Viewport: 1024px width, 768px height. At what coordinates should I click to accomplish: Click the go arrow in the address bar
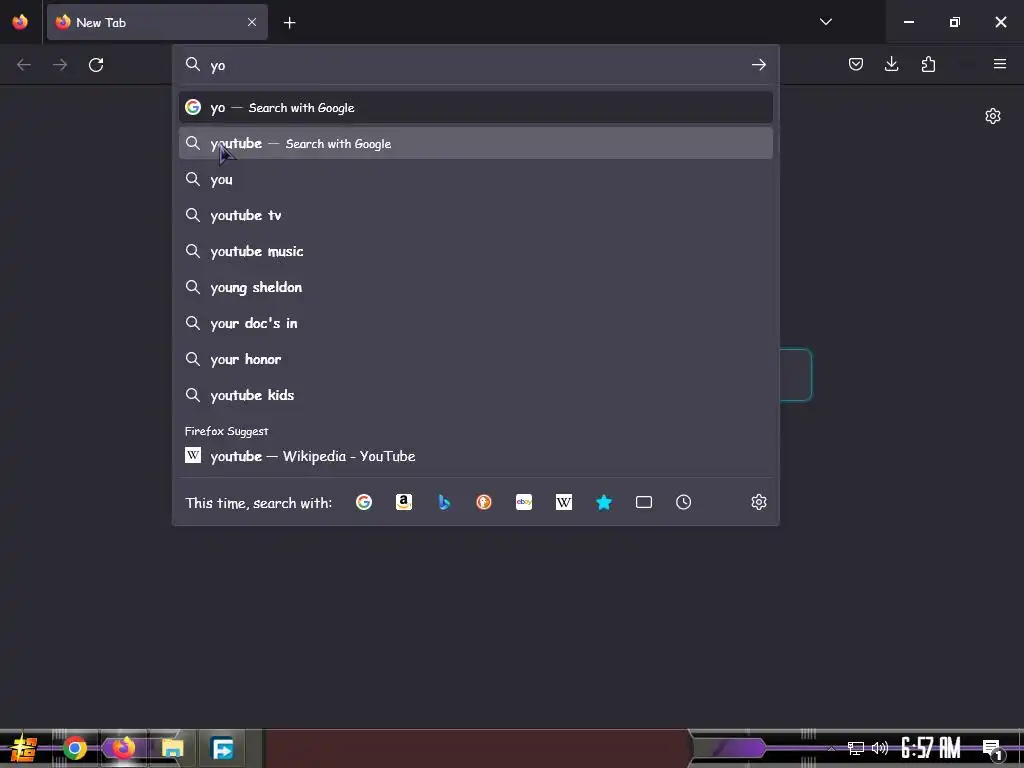tap(758, 65)
